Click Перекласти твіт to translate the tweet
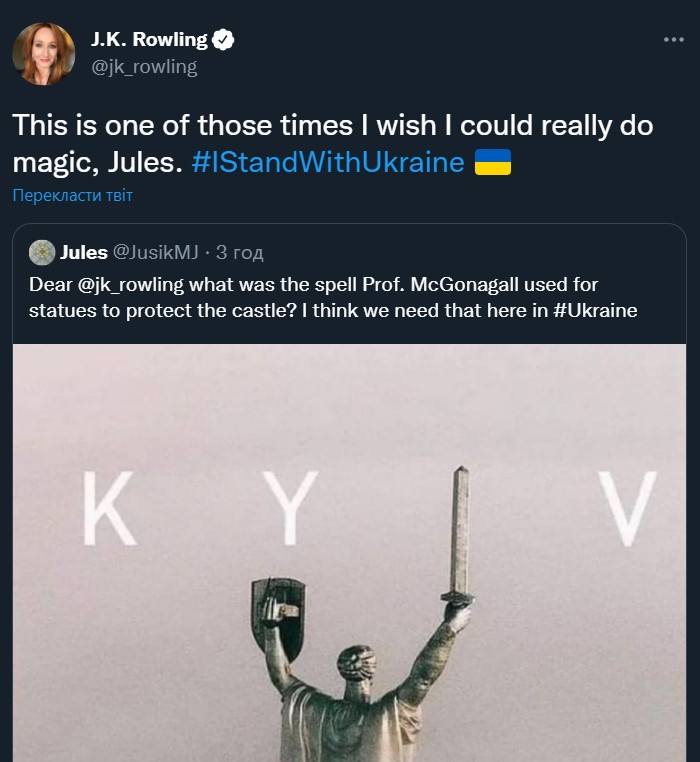The height and width of the screenshot is (762, 700). click(72, 195)
